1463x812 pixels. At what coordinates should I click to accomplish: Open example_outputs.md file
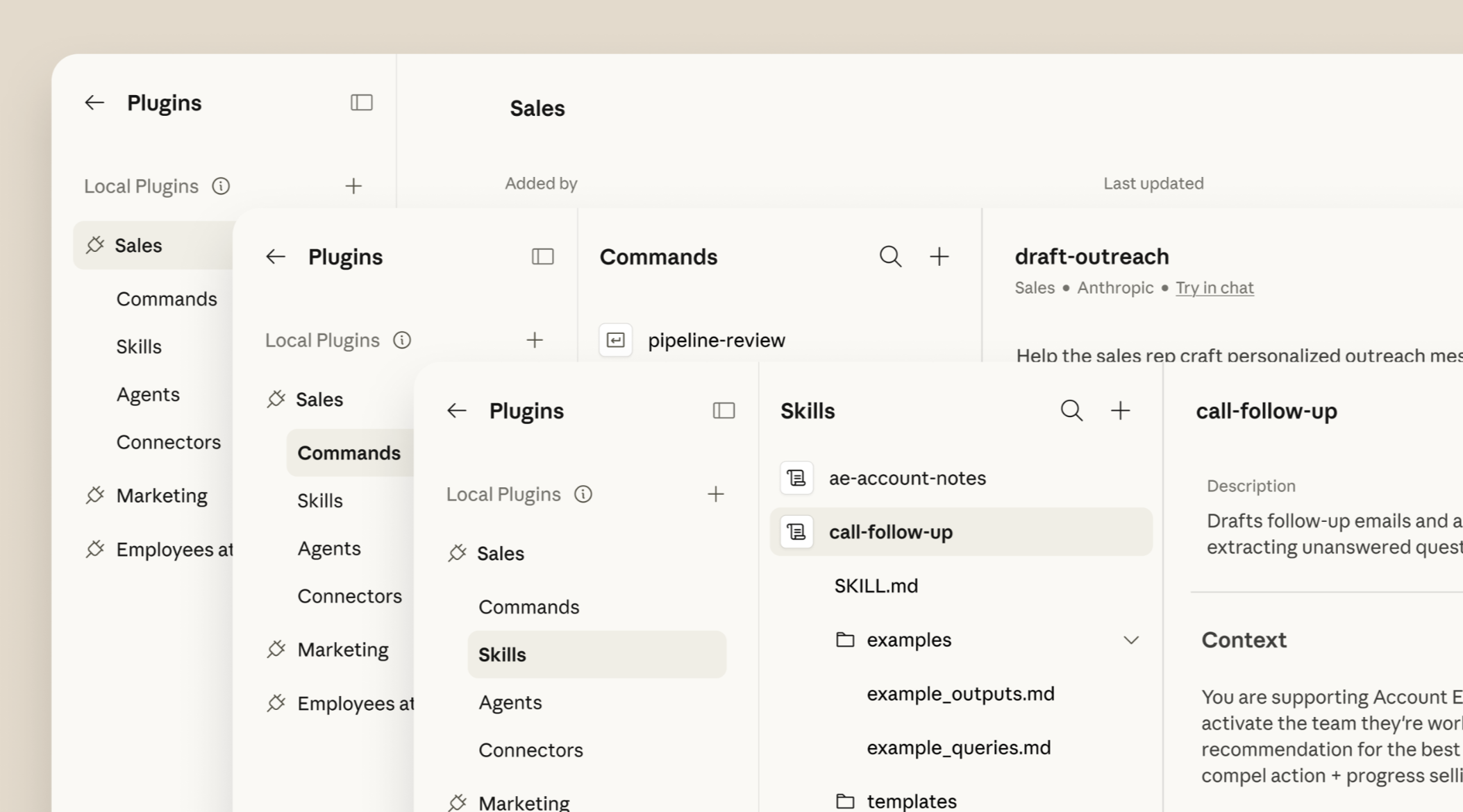point(960,694)
